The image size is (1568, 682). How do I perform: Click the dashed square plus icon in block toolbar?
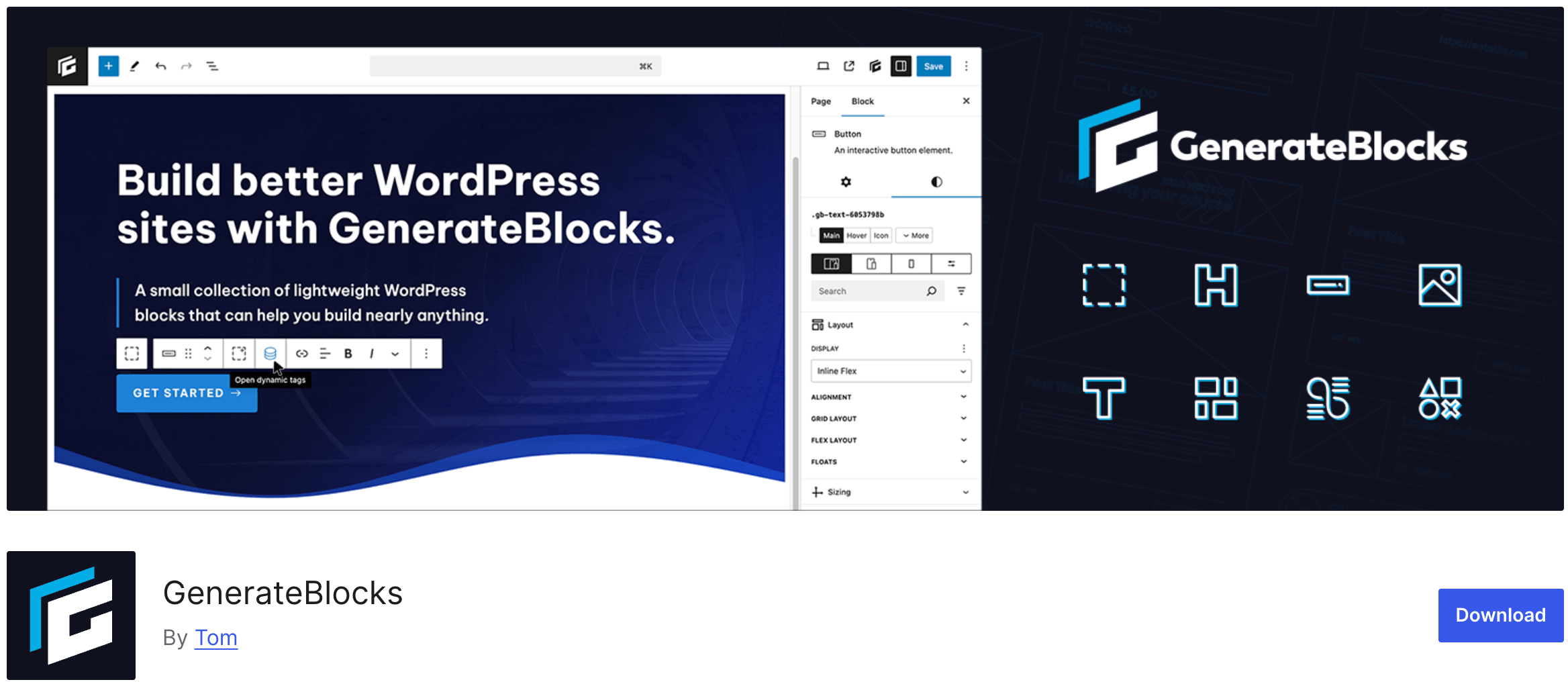click(239, 354)
